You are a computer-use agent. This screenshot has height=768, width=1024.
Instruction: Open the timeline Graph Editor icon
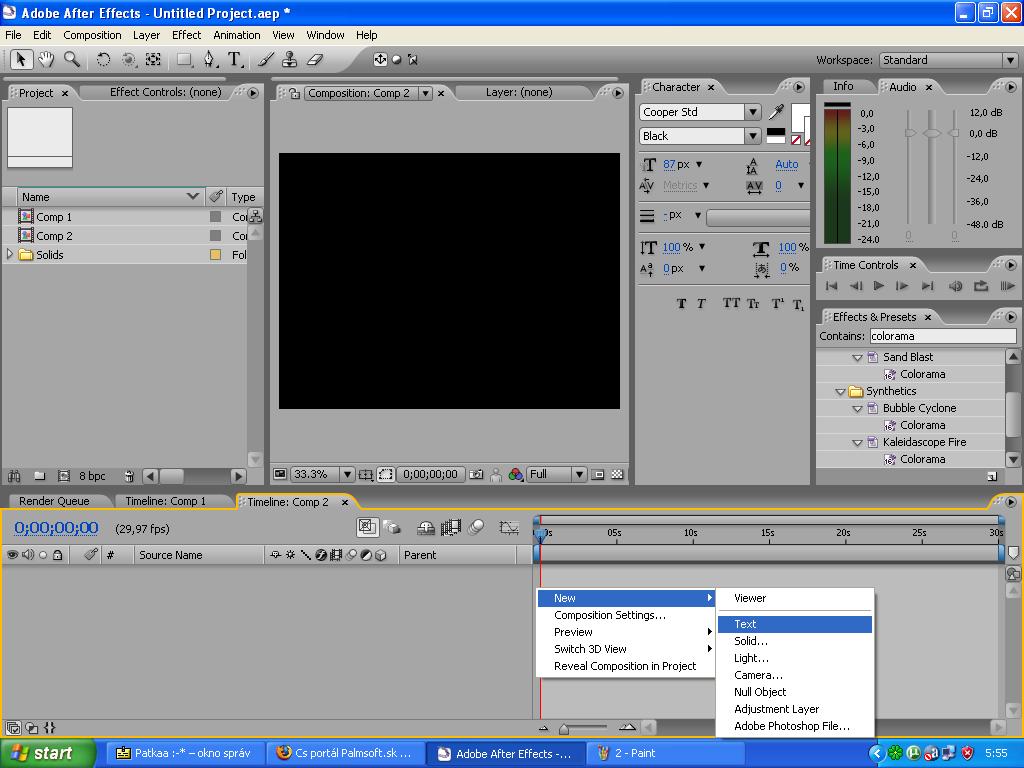click(509, 527)
